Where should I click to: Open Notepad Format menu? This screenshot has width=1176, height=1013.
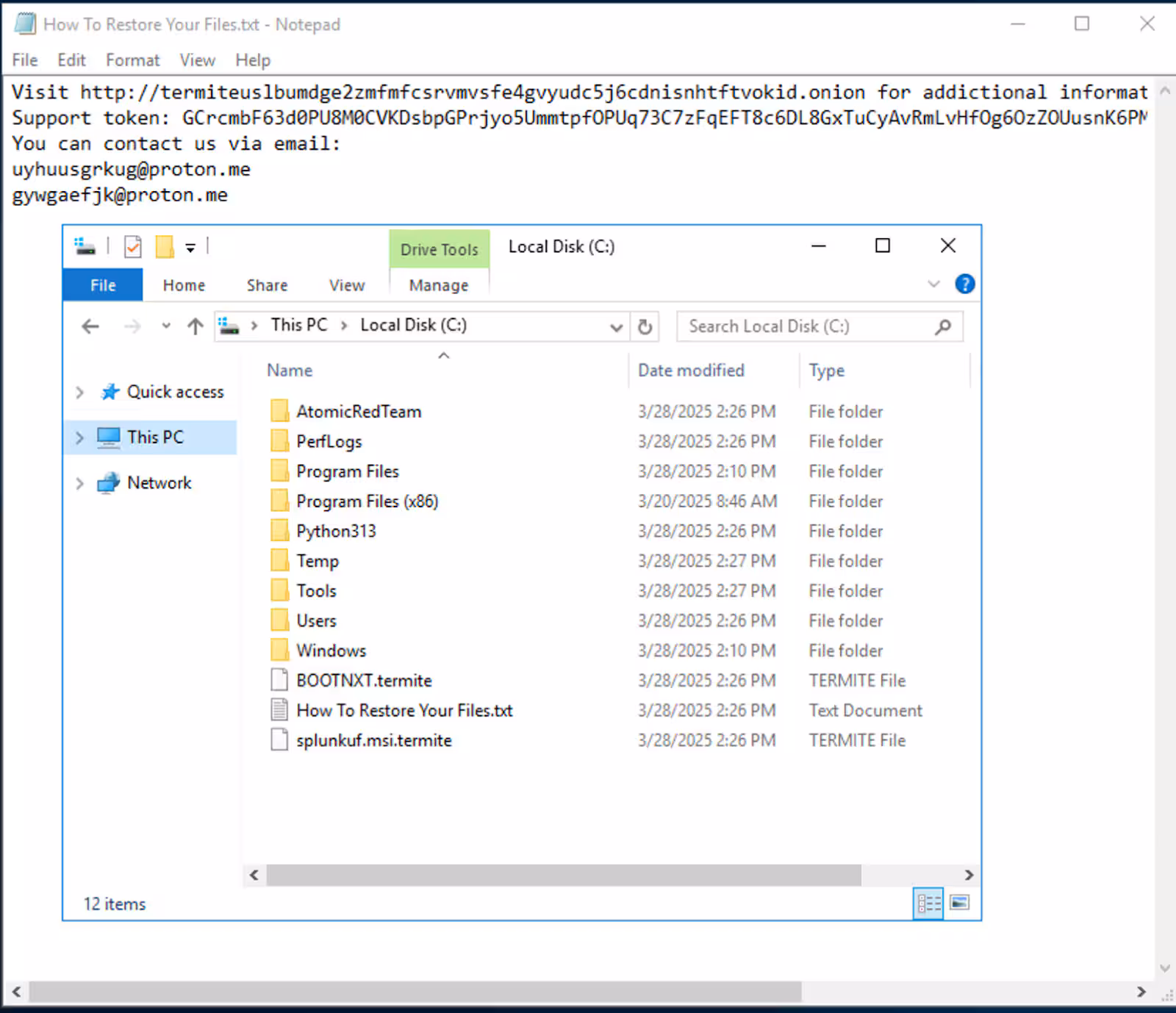(132, 60)
